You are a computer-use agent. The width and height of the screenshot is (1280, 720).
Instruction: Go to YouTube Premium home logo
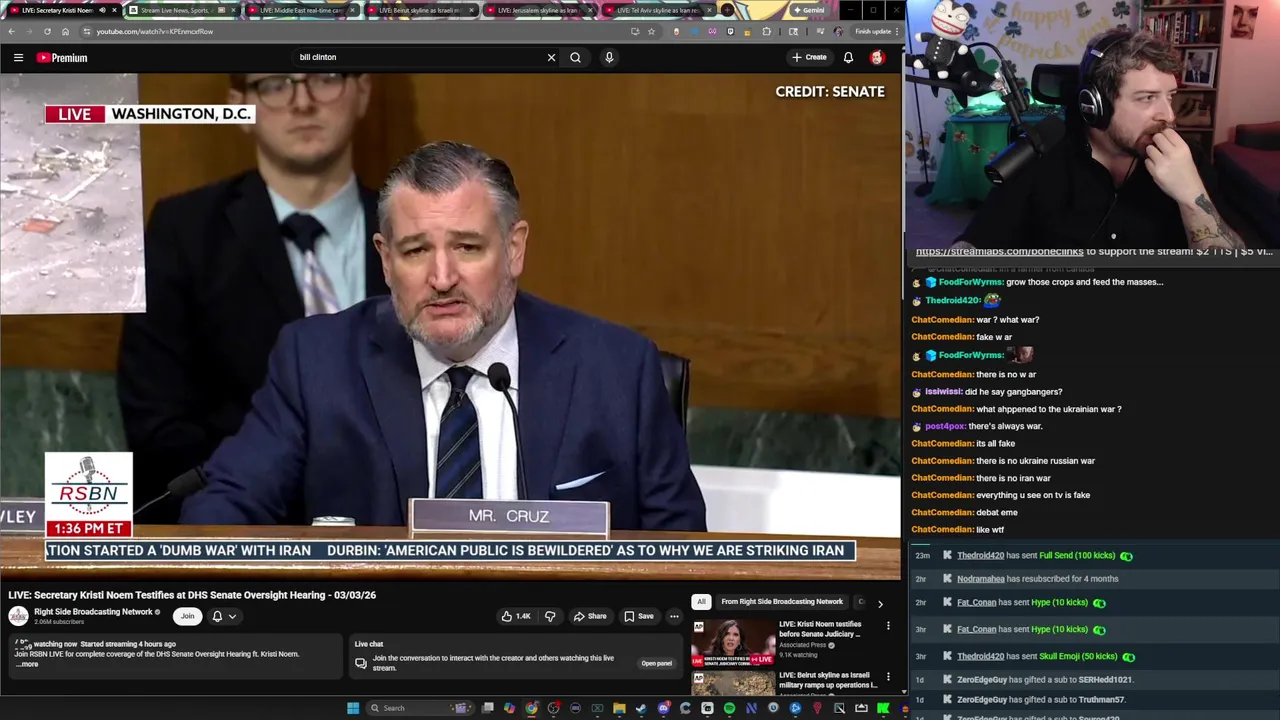point(62,58)
